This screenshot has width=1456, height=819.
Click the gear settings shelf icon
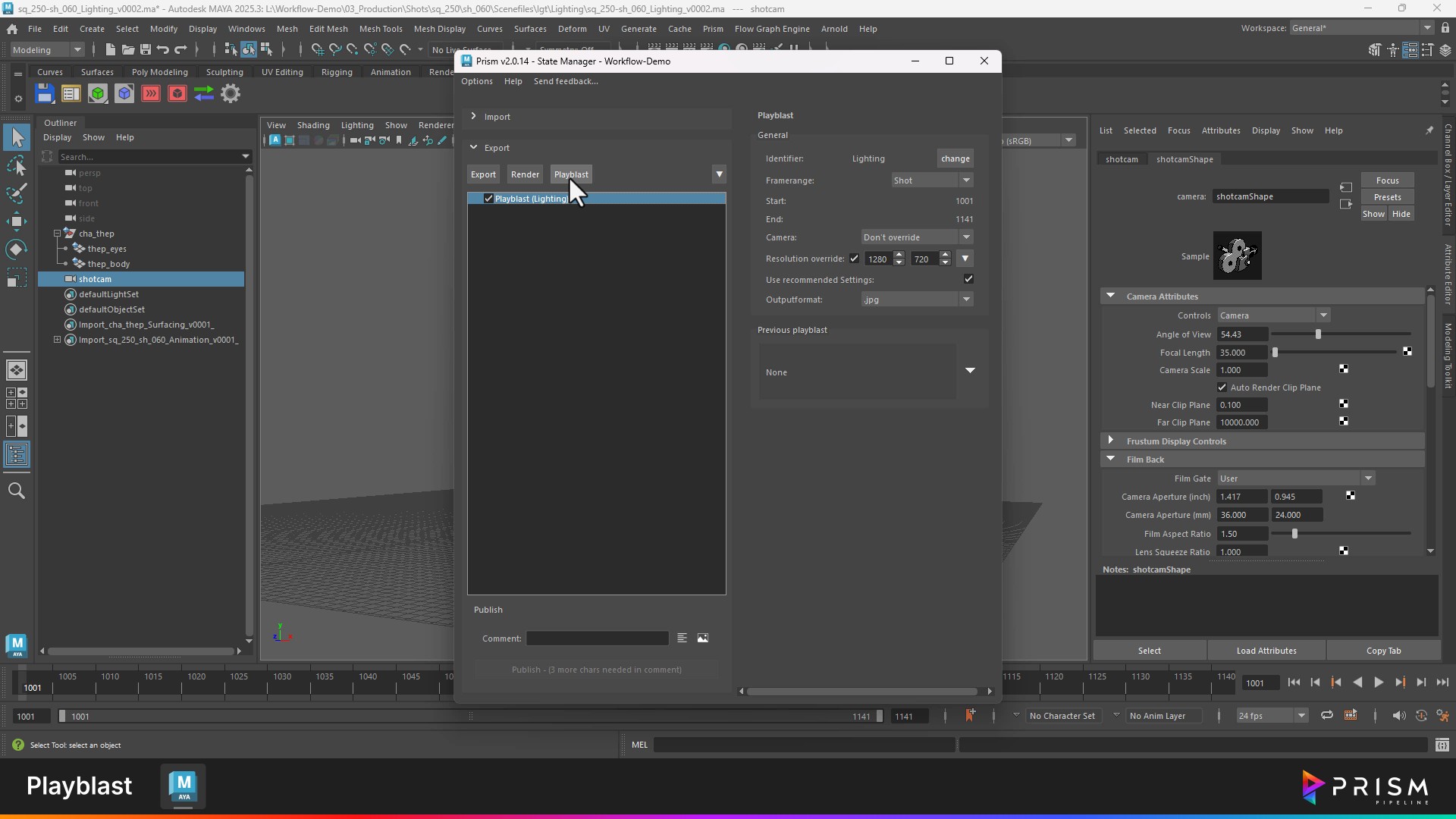click(x=231, y=94)
